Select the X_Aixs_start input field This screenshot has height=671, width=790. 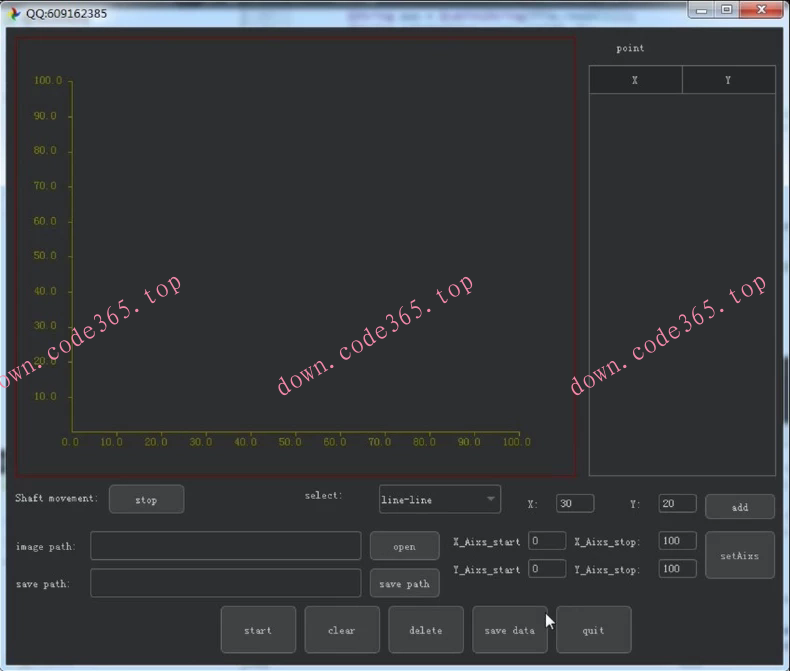(x=547, y=541)
